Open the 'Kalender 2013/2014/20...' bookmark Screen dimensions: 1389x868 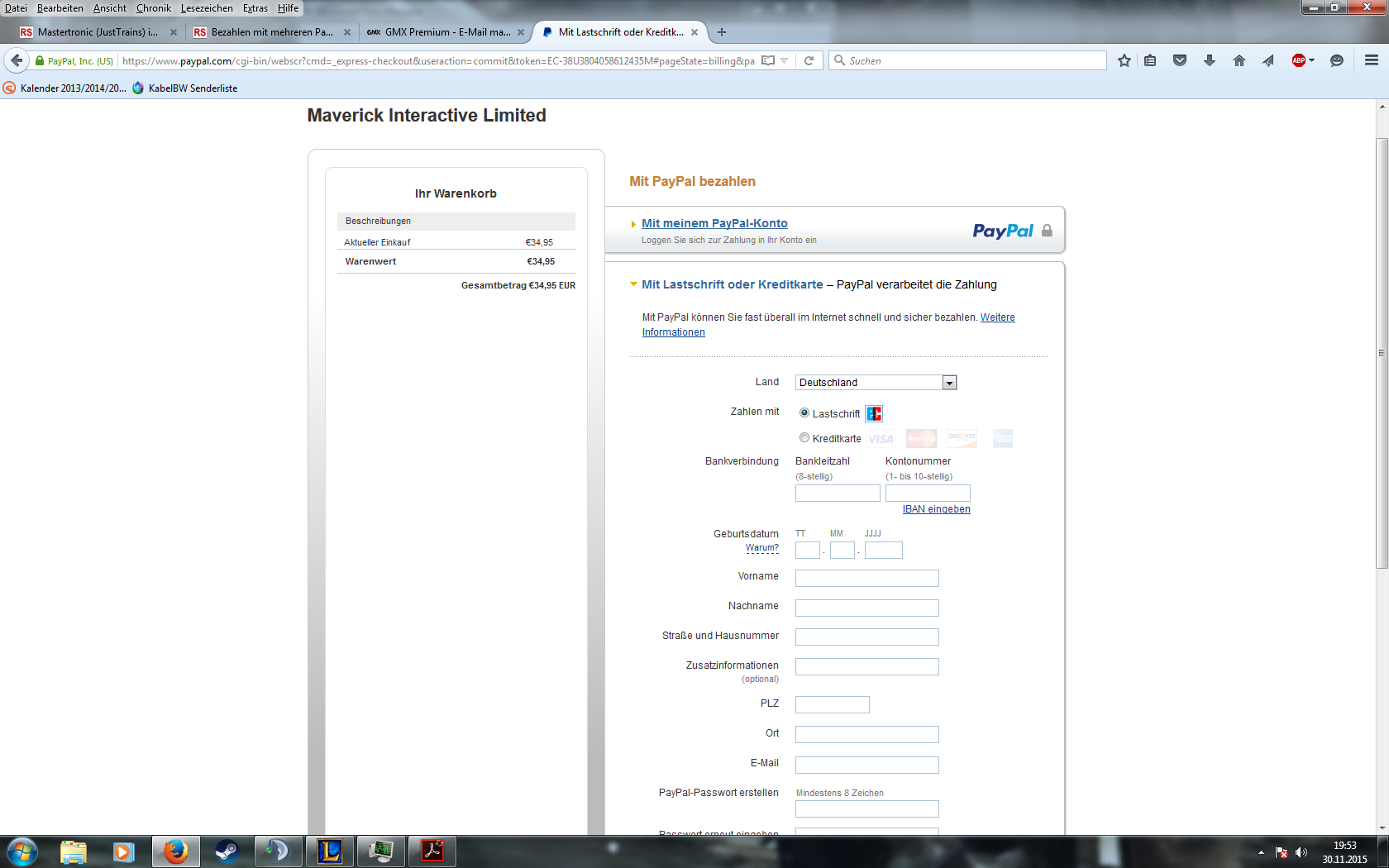click(x=65, y=88)
